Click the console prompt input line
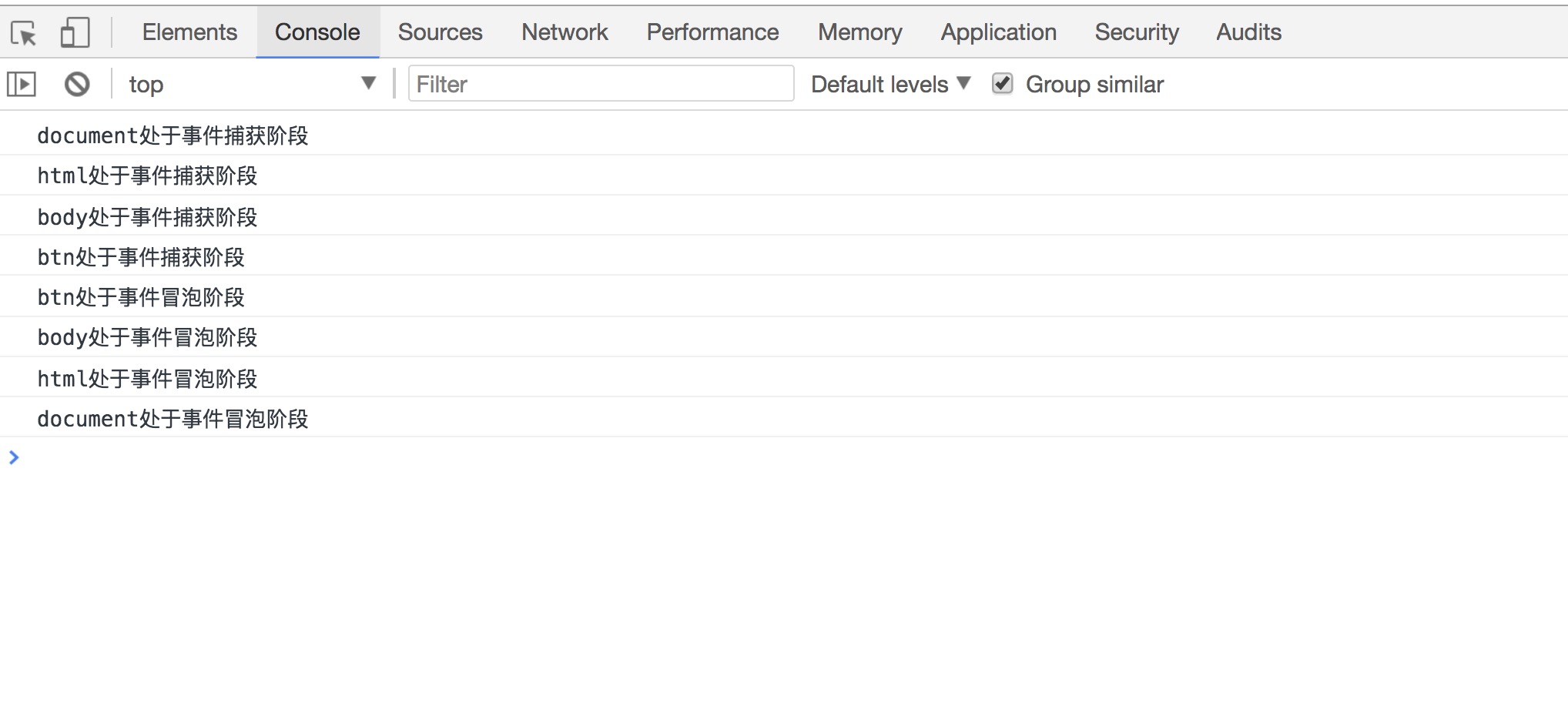1568x719 pixels. tap(770, 458)
